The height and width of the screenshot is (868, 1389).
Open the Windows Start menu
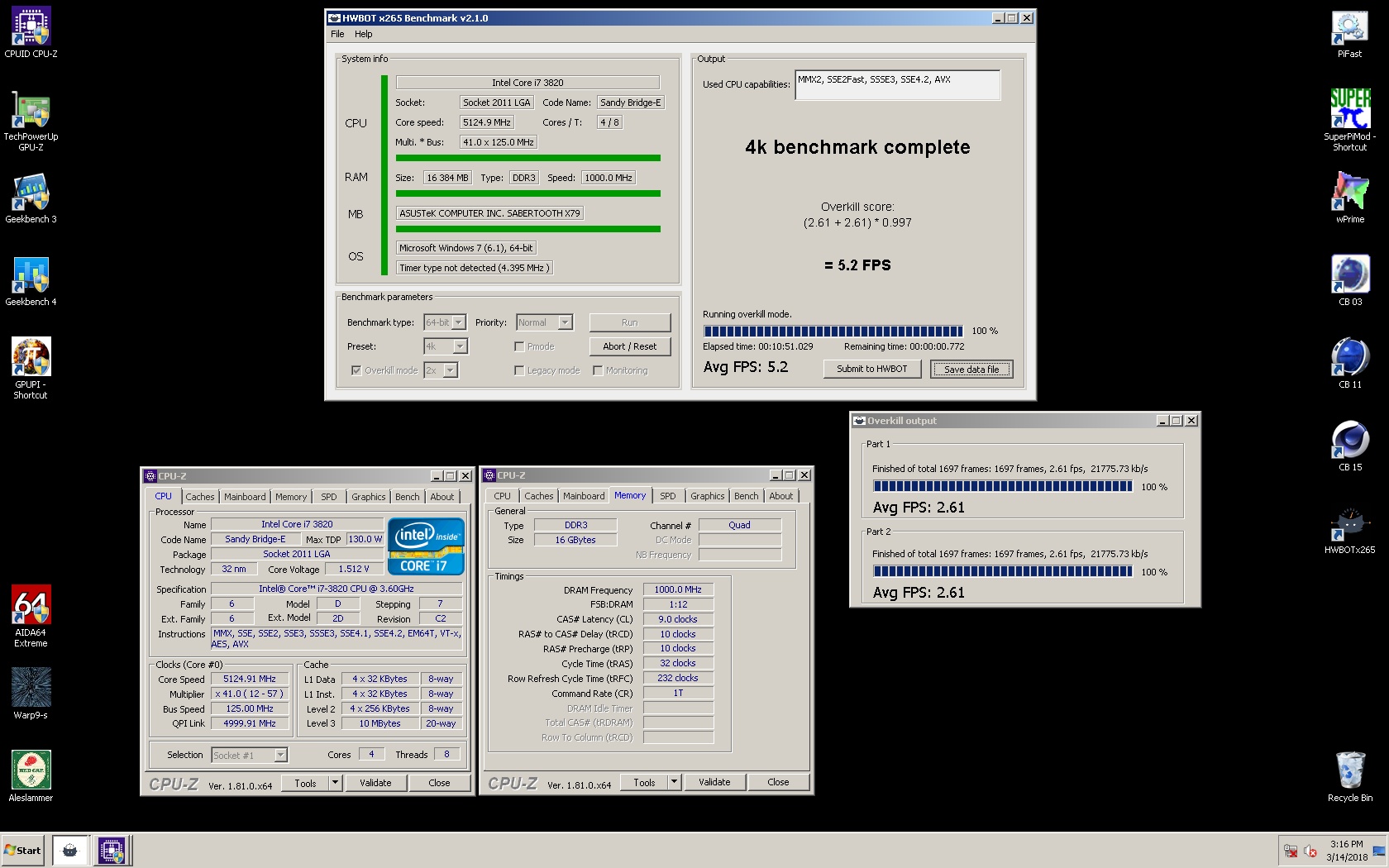coord(23,851)
